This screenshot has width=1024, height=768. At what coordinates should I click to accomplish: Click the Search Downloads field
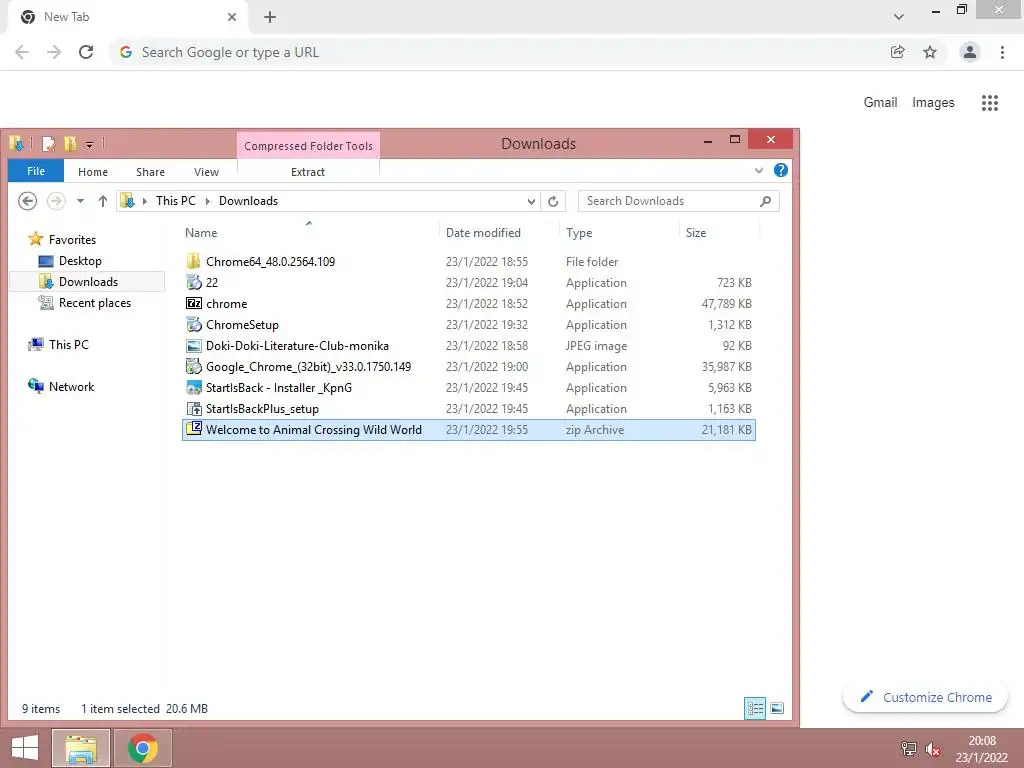coord(679,201)
